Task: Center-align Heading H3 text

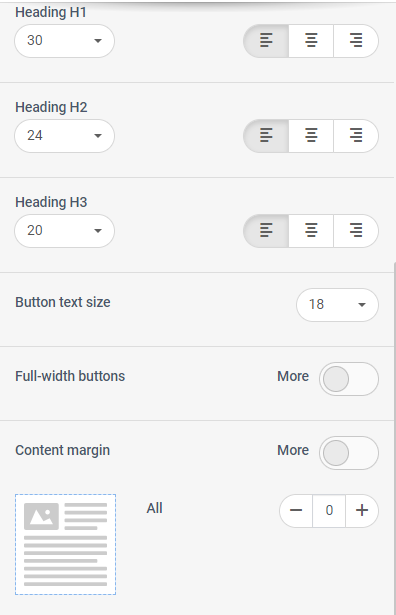Action: [311, 231]
